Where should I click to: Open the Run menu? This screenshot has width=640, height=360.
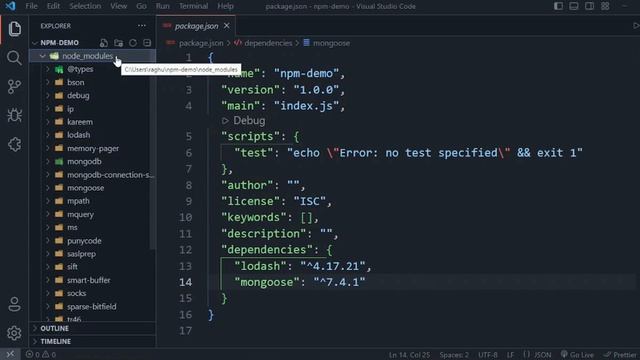coord(162,6)
